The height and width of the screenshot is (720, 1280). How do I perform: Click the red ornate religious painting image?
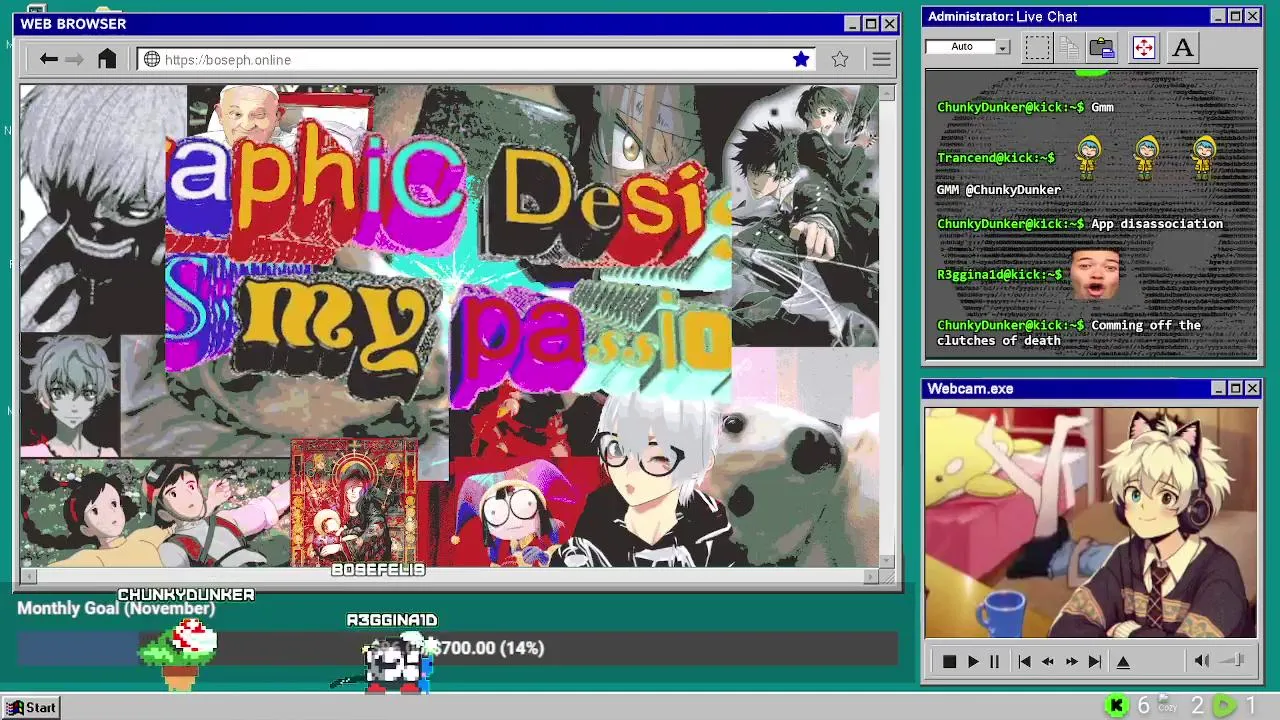354,503
